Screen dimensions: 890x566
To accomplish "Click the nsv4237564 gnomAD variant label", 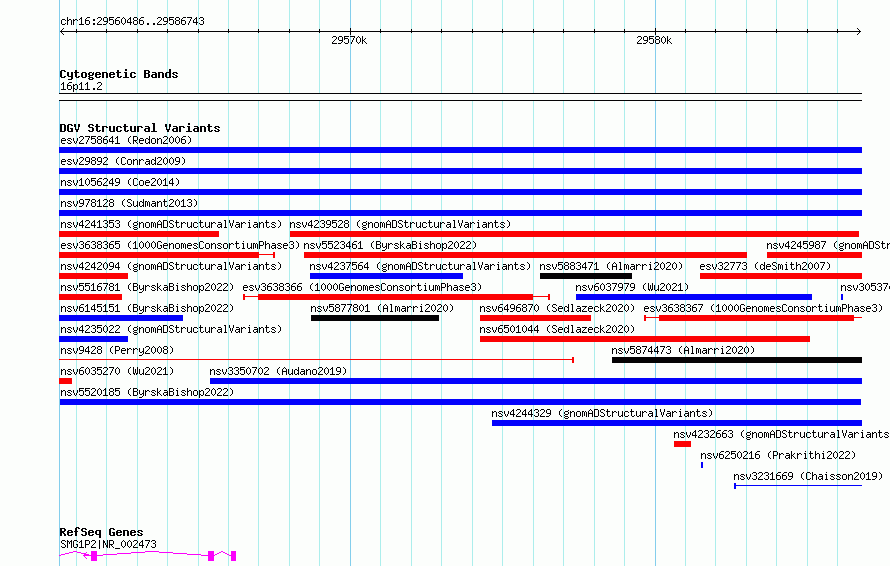I will (420, 266).
